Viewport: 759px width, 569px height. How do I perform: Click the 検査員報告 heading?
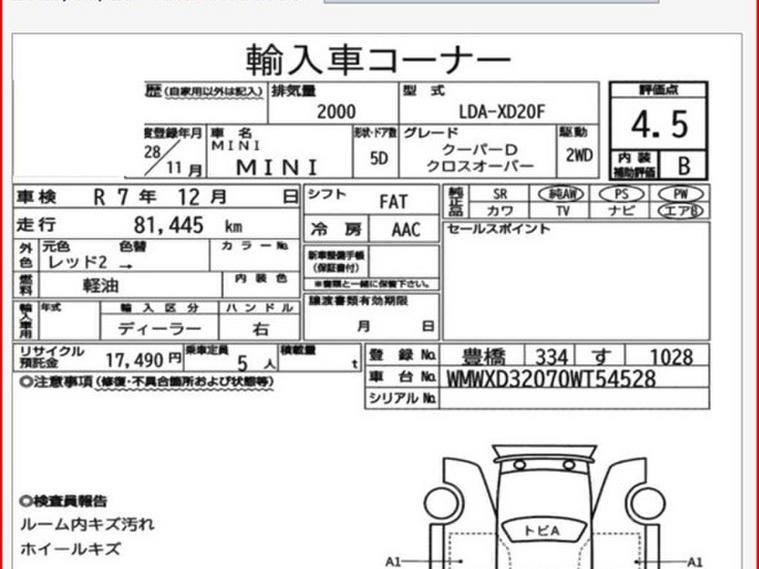coord(63,501)
